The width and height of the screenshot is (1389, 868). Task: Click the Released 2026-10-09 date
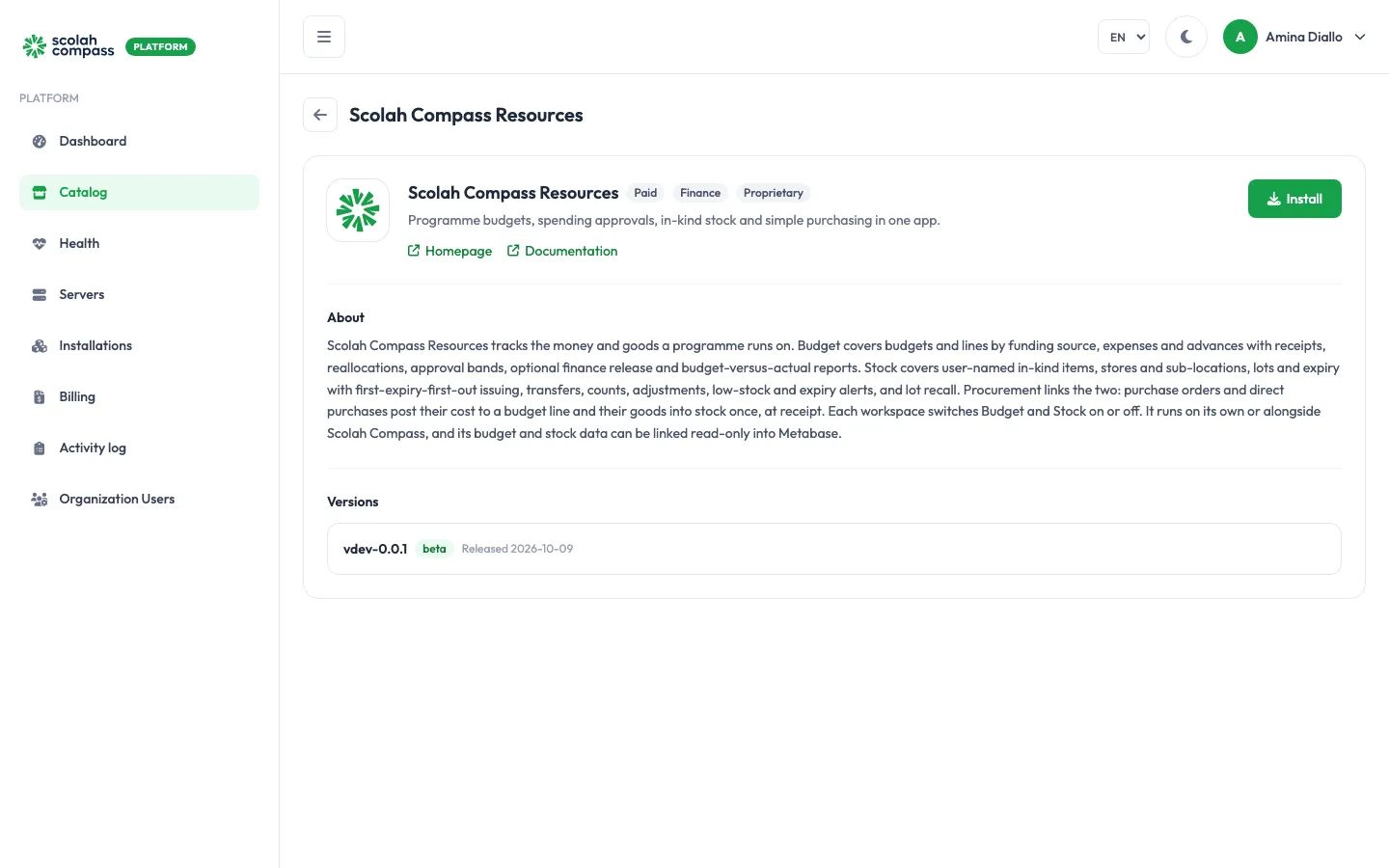click(517, 549)
